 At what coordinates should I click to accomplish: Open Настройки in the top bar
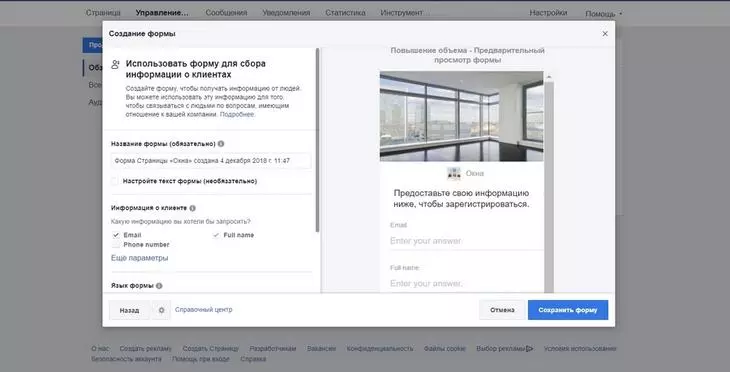pos(548,13)
